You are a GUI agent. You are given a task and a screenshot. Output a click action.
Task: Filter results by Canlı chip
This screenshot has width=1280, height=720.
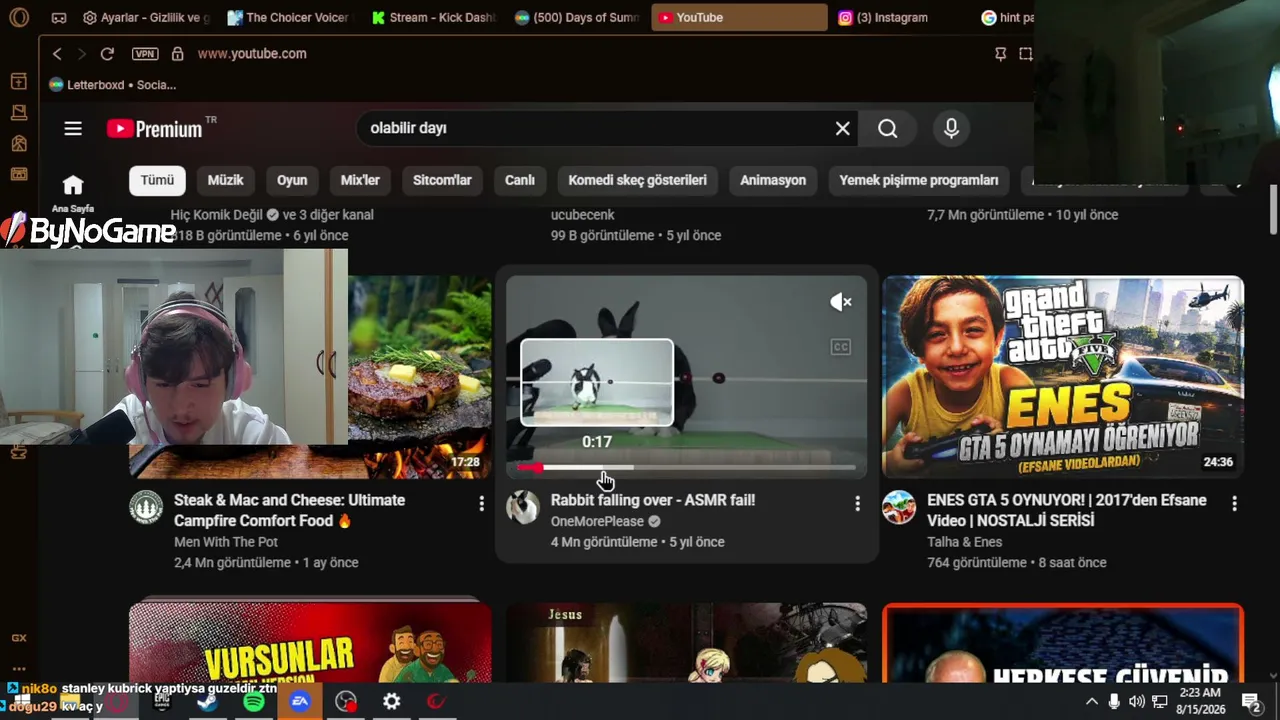click(520, 180)
